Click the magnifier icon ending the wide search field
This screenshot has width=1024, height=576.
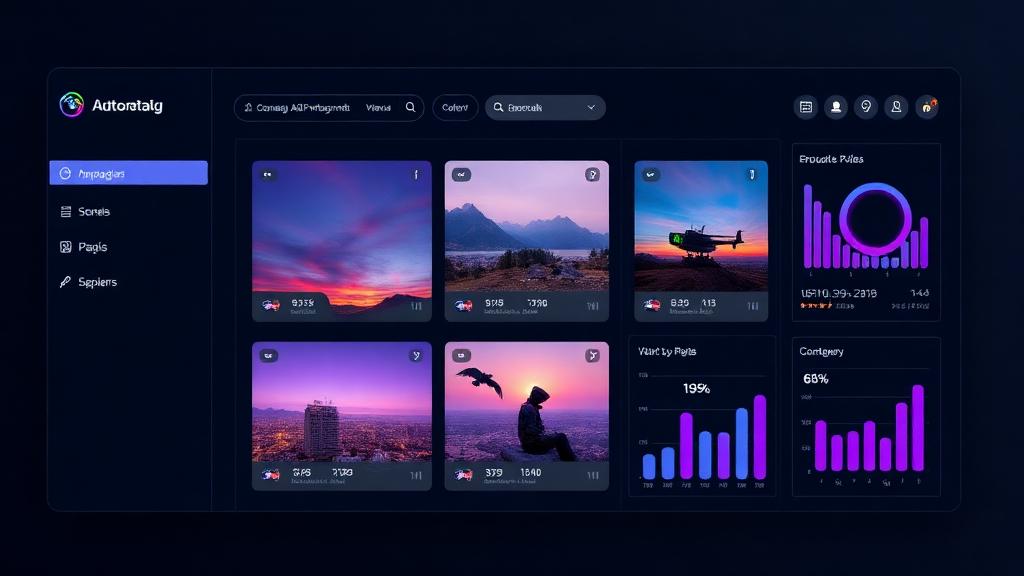coord(410,107)
